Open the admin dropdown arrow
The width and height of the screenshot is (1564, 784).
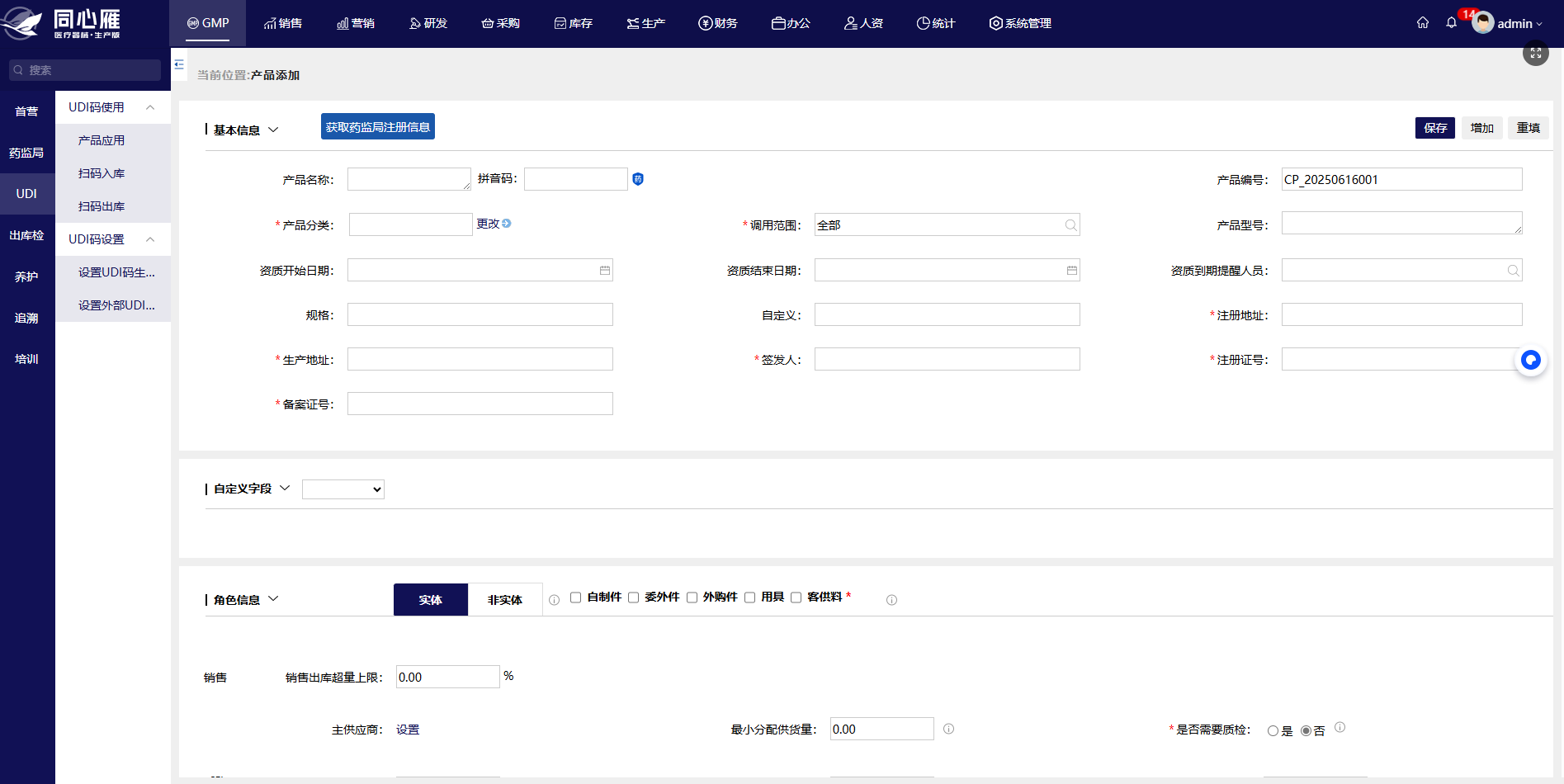tap(1539, 25)
